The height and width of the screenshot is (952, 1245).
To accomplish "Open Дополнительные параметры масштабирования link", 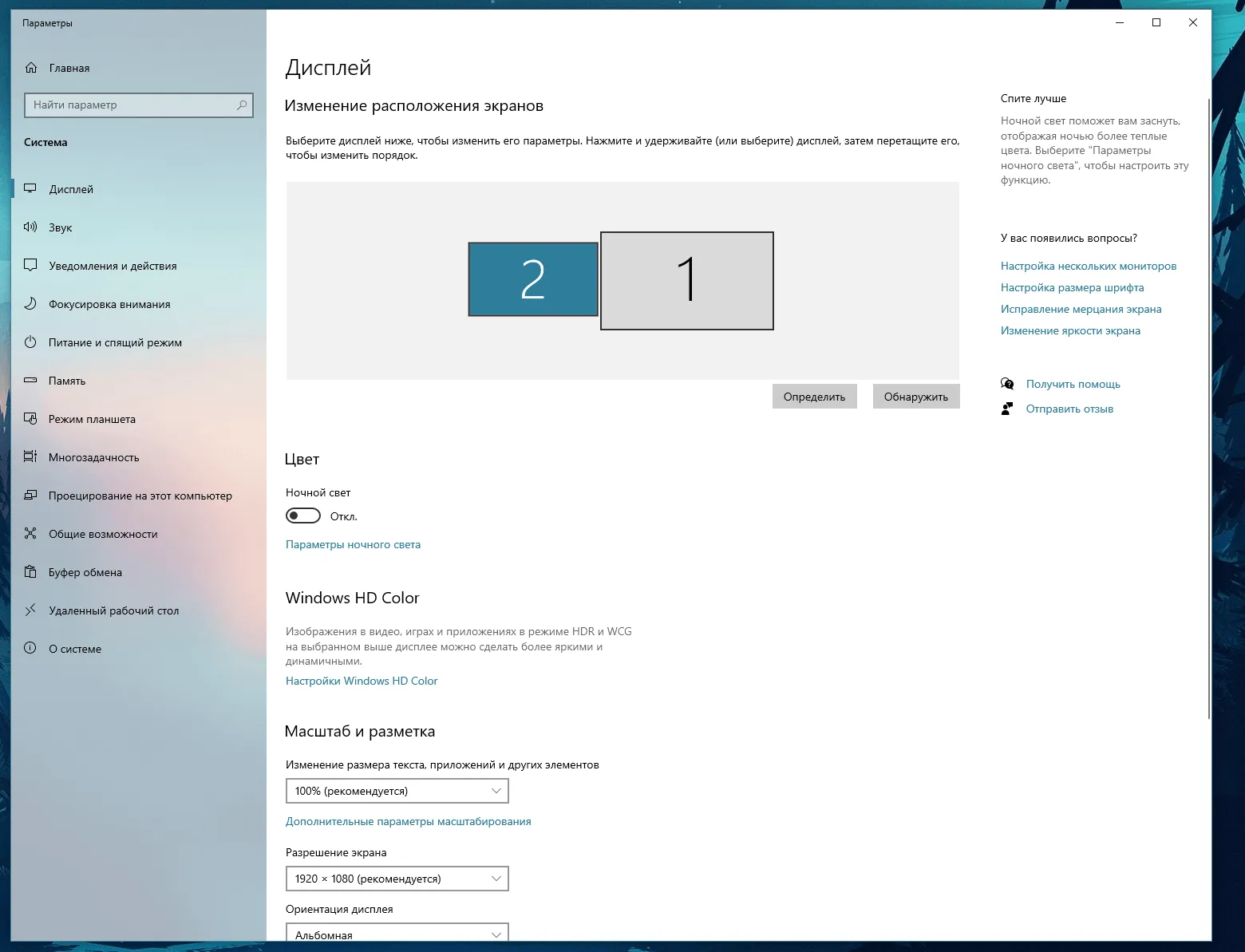I will [408, 821].
